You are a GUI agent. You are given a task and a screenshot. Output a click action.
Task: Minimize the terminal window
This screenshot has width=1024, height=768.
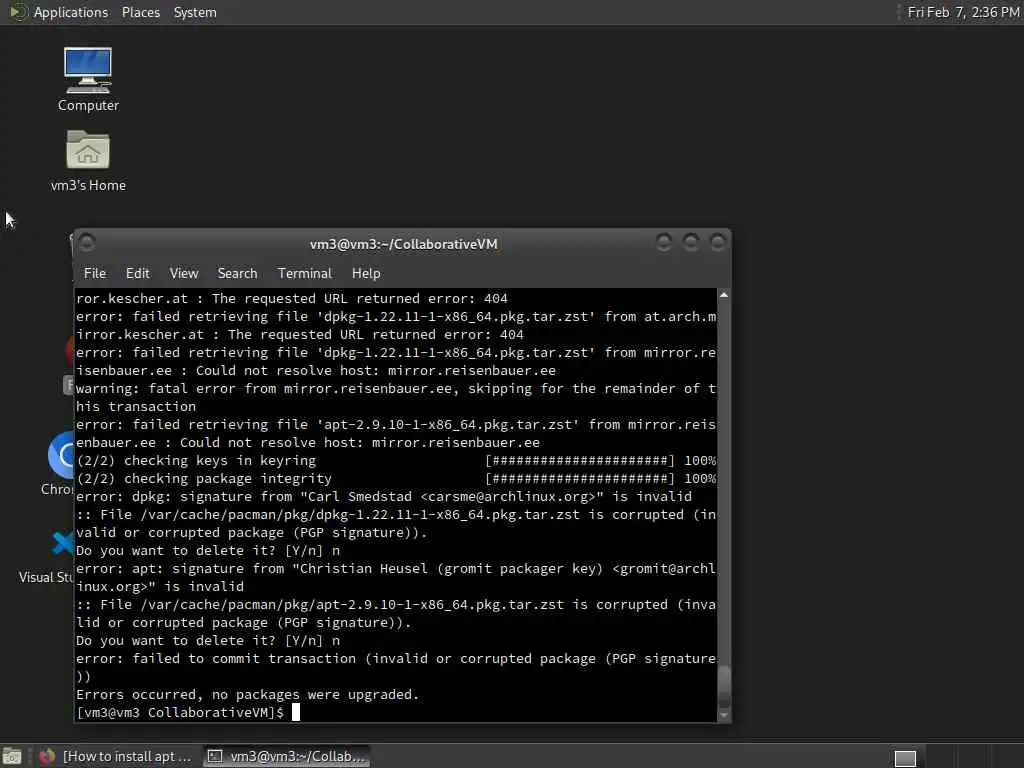pyautogui.click(x=664, y=243)
